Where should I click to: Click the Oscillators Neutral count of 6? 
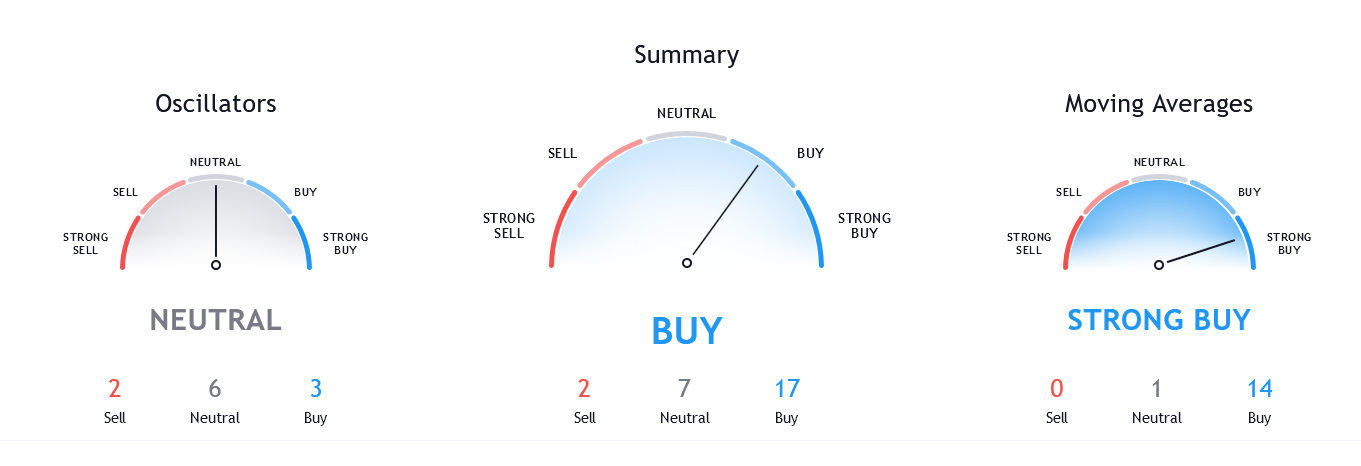[x=215, y=388]
